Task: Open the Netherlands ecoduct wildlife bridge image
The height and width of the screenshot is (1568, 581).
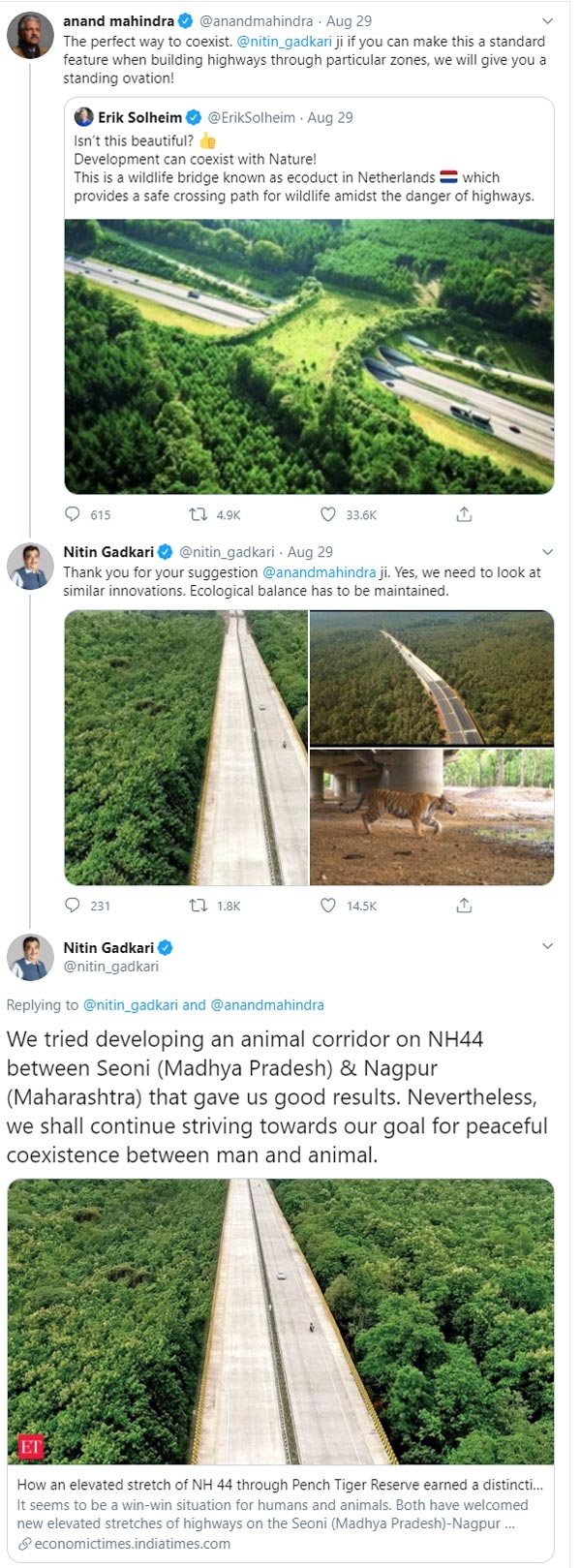Action: pos(310,356)
